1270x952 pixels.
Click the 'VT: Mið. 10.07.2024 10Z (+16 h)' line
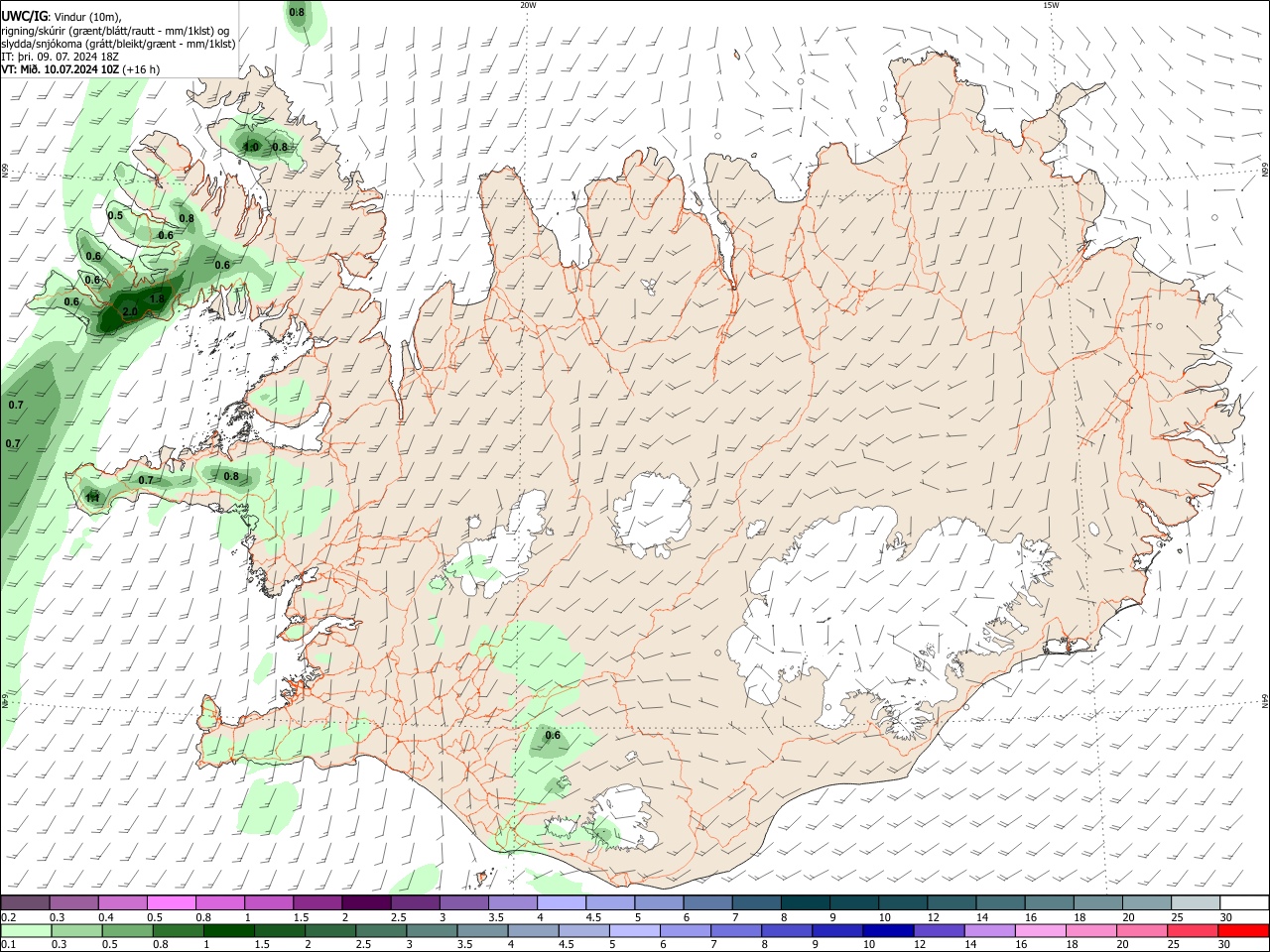(80, 69)
